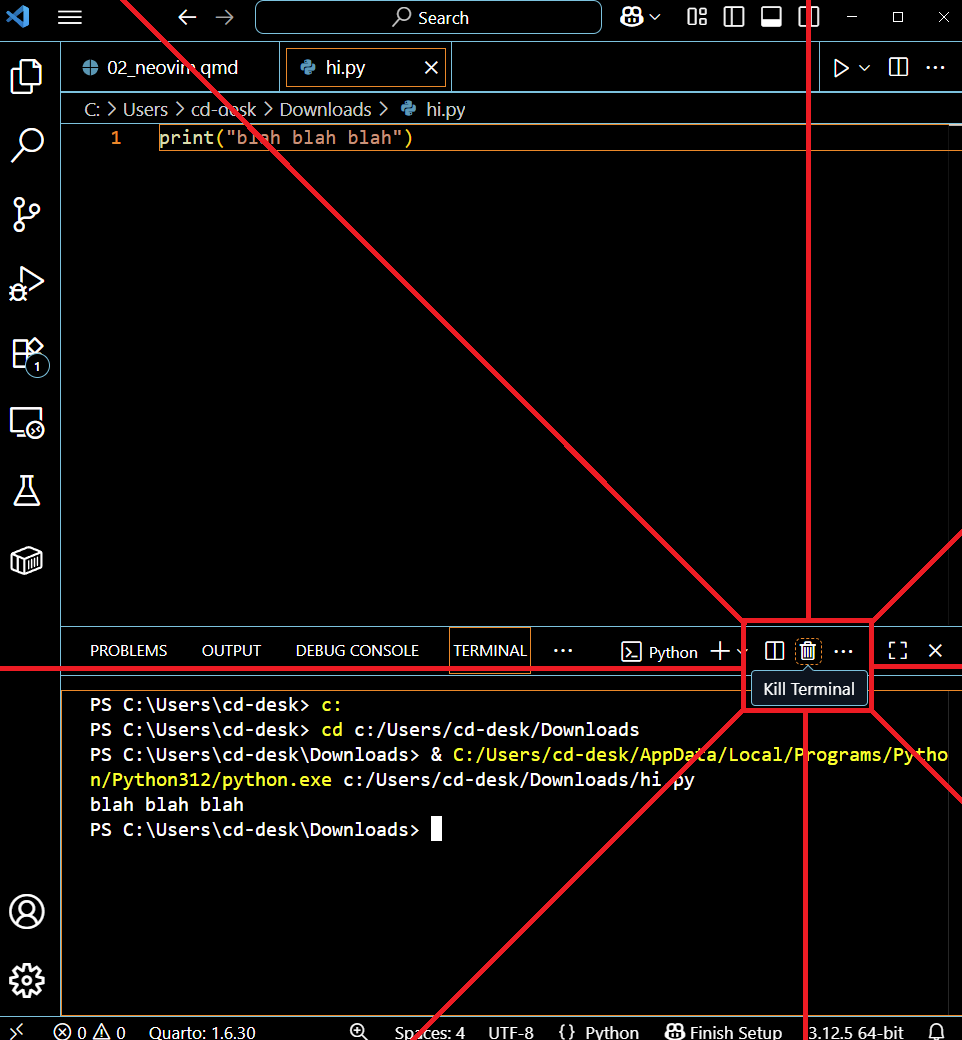962x1040 pixels.
Task: Open the Testing flask icon view
Action: click(x=27, y=490)
